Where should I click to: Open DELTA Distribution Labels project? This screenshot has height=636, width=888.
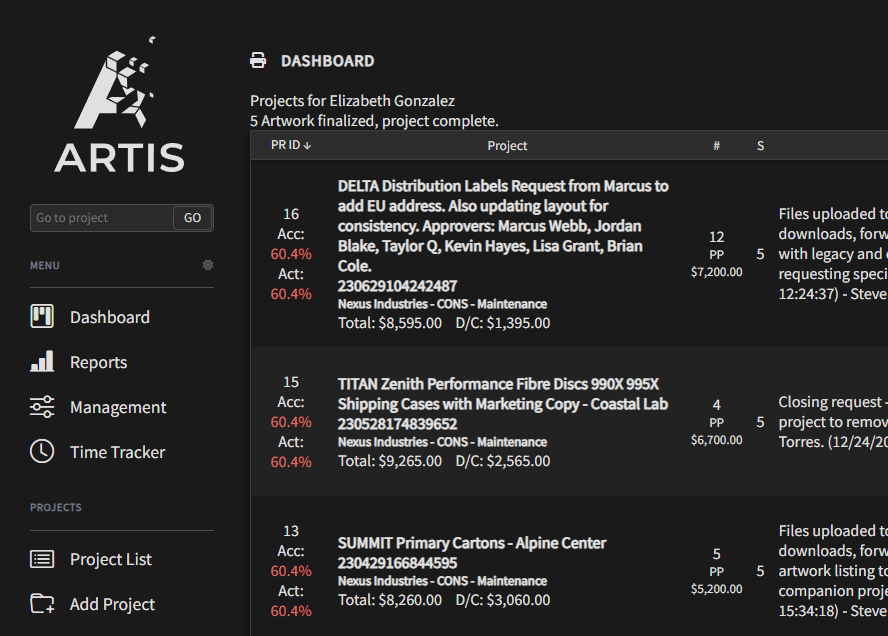click(x=503, y=186)
